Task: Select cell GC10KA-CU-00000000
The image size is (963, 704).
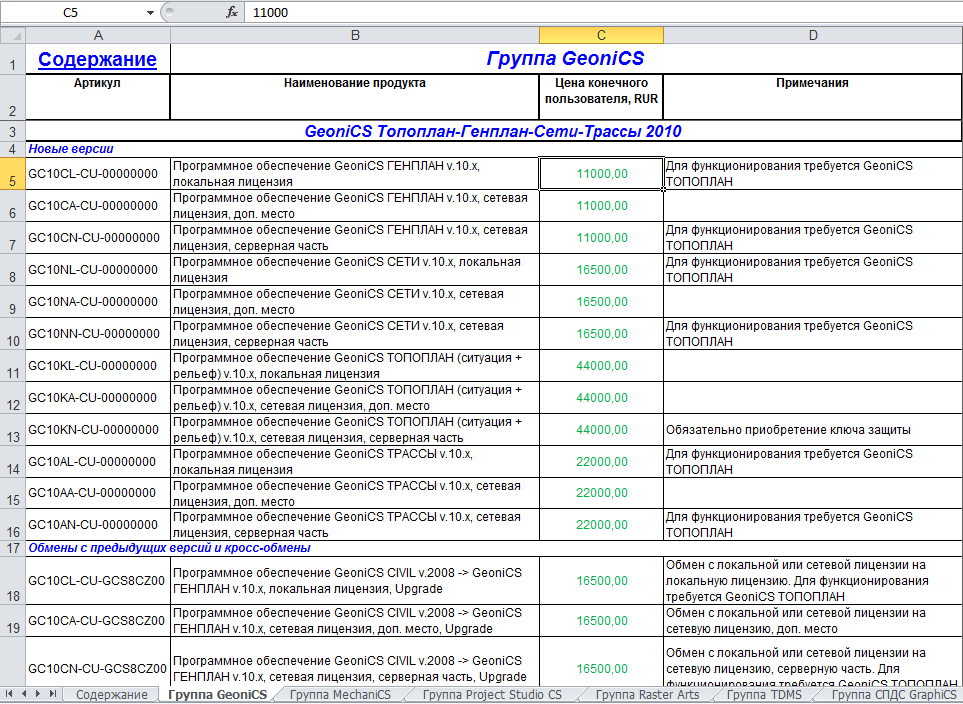Action: click(x=98, y=397)
